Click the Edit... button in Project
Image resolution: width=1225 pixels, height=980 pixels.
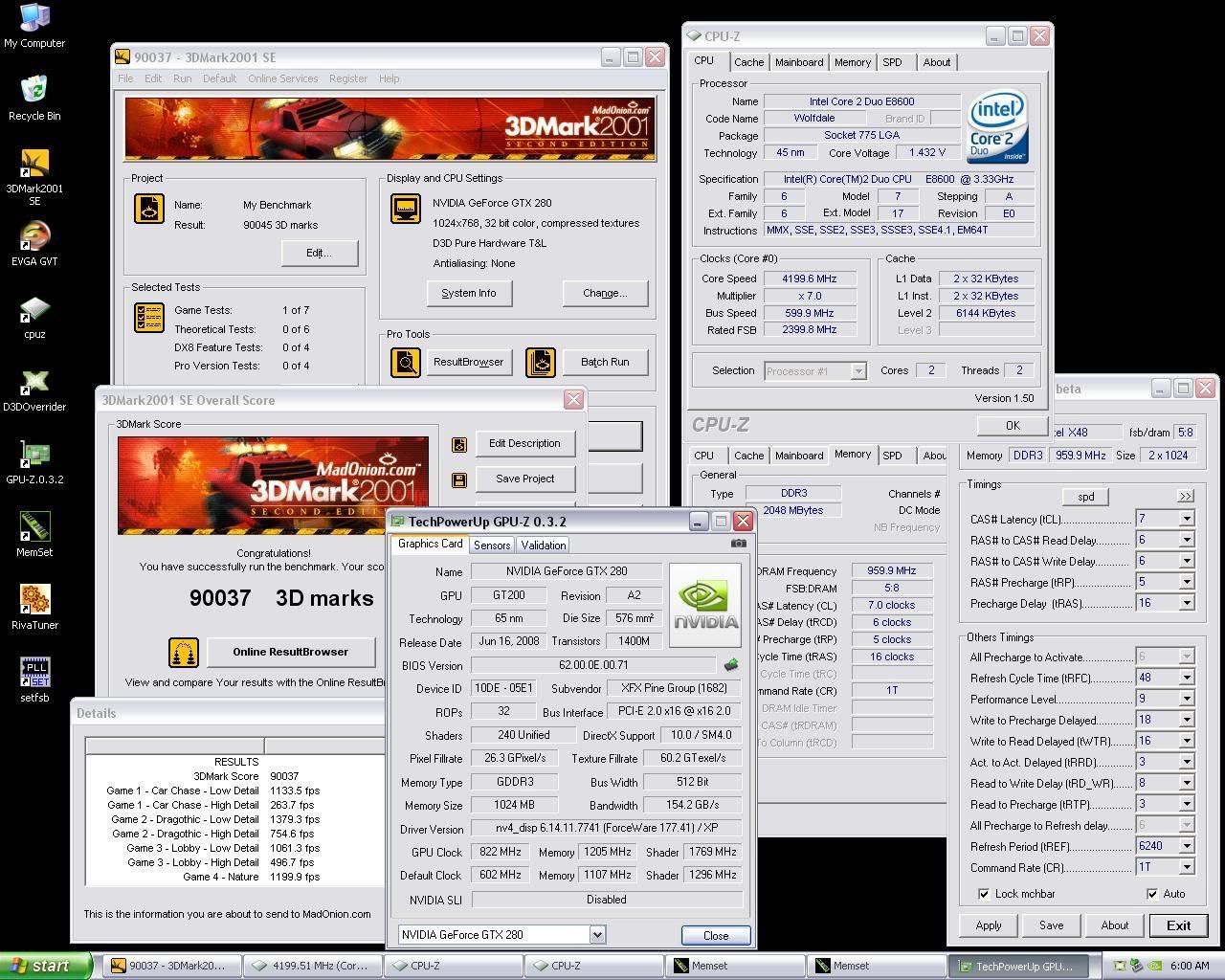[320, 253]
